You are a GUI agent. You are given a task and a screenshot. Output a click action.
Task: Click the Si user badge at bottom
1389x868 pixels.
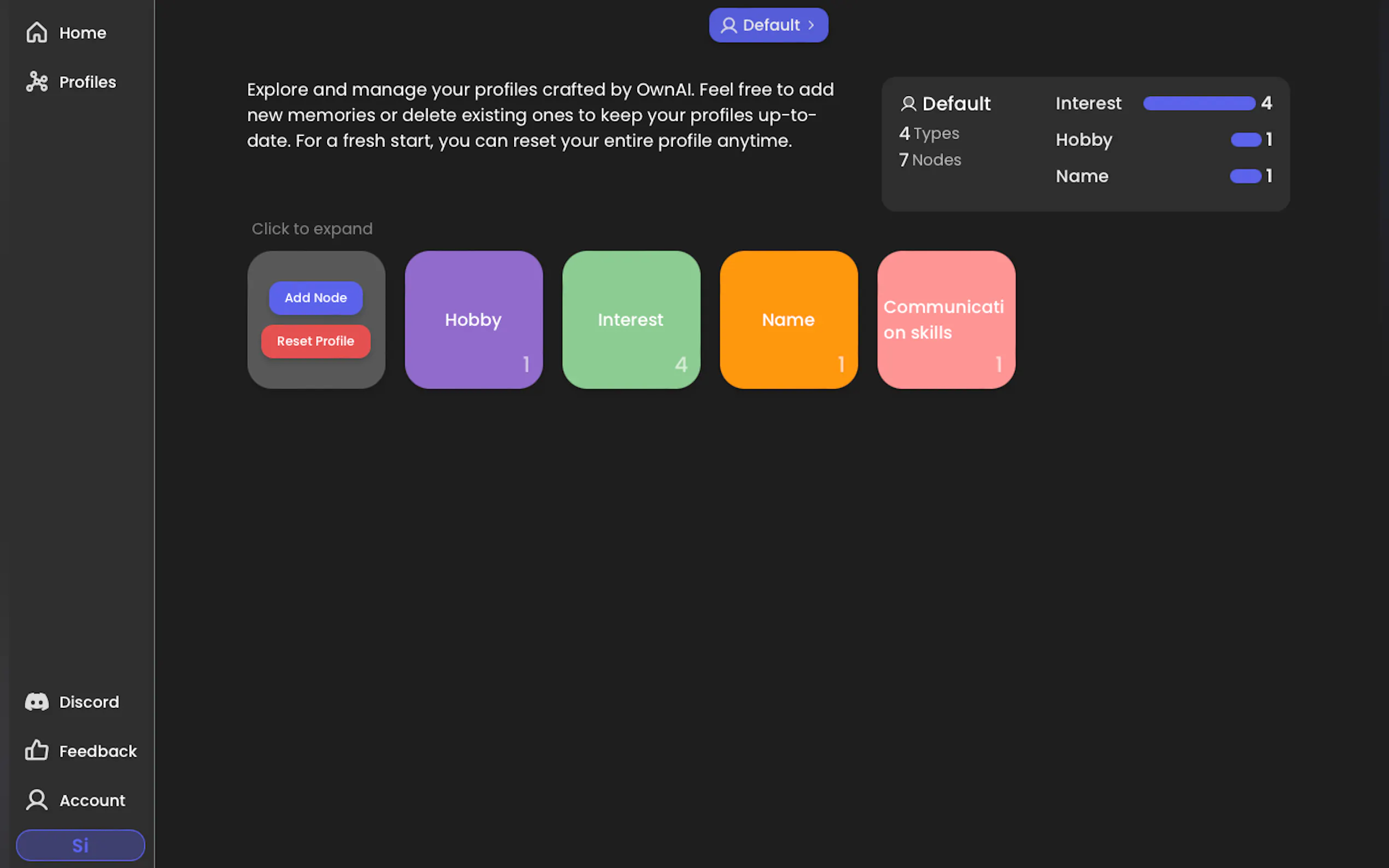80,844
